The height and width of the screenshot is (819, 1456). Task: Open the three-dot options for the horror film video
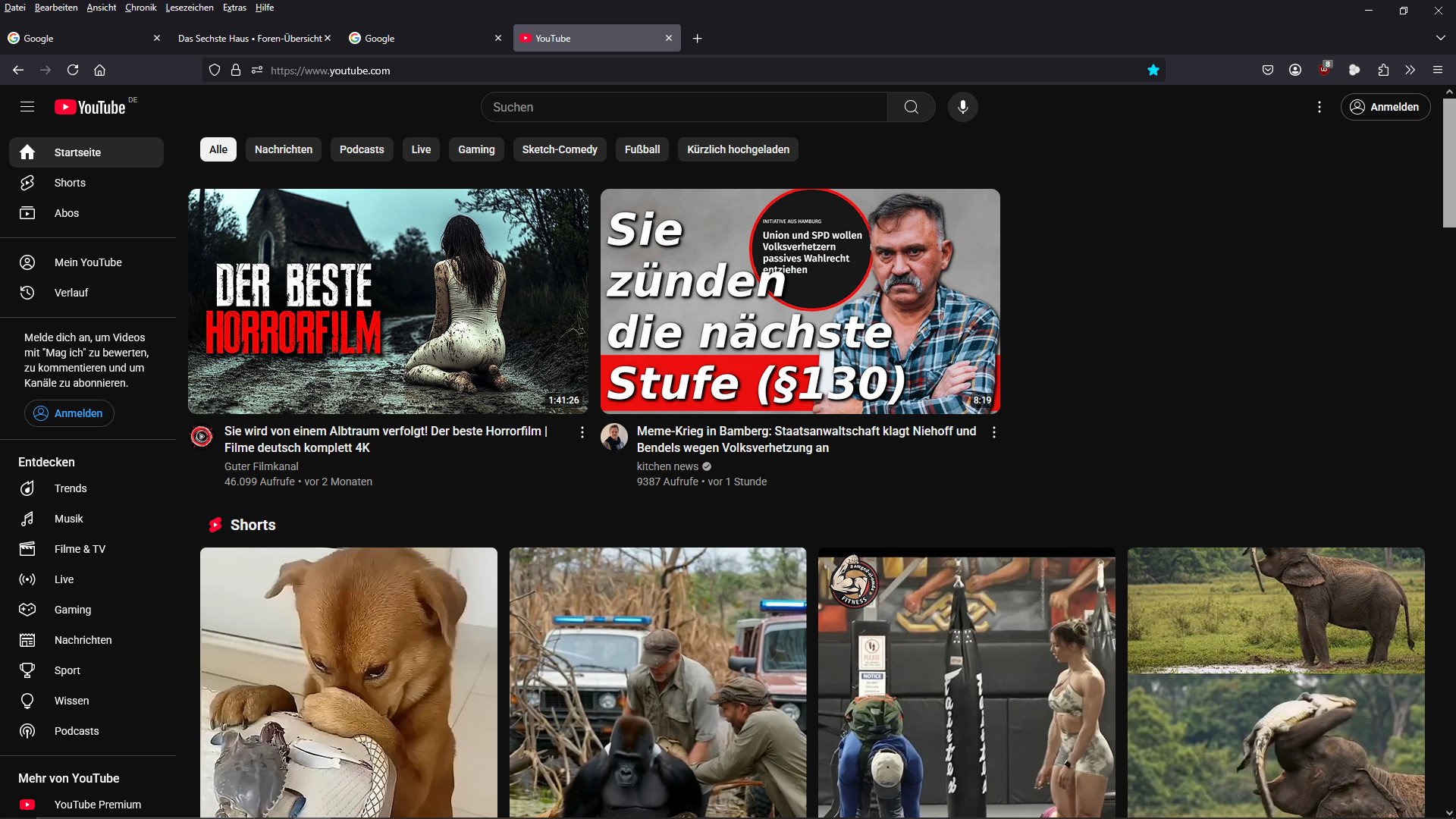(x=582, y=431)
